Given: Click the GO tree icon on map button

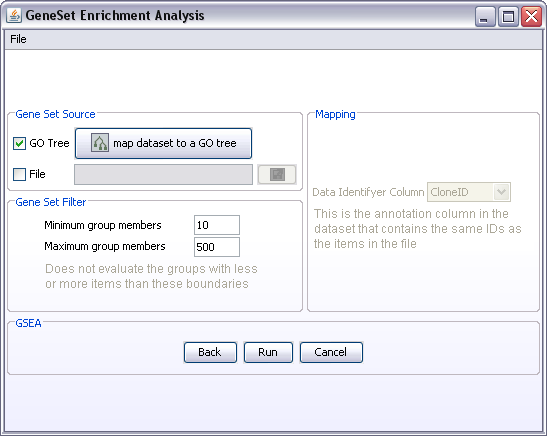Looking at the screenshot, I should (x=100, y=143).
